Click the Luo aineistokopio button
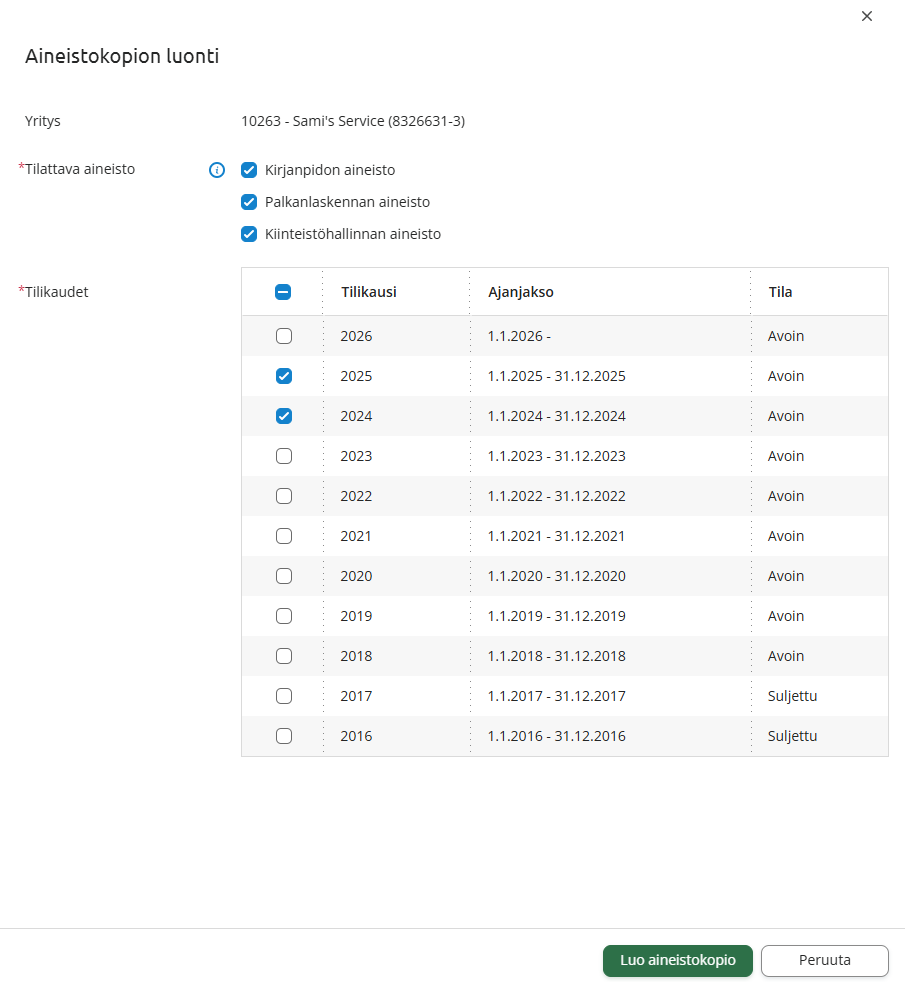 tap(678, 961)
